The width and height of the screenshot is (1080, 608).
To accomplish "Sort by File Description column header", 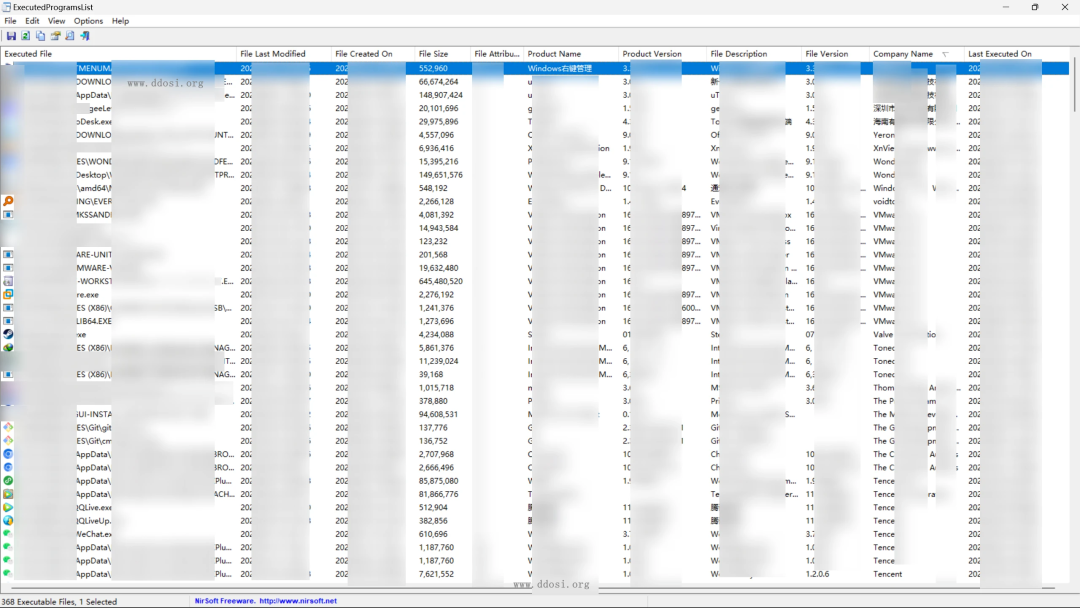I will click(x=754, y=54).
